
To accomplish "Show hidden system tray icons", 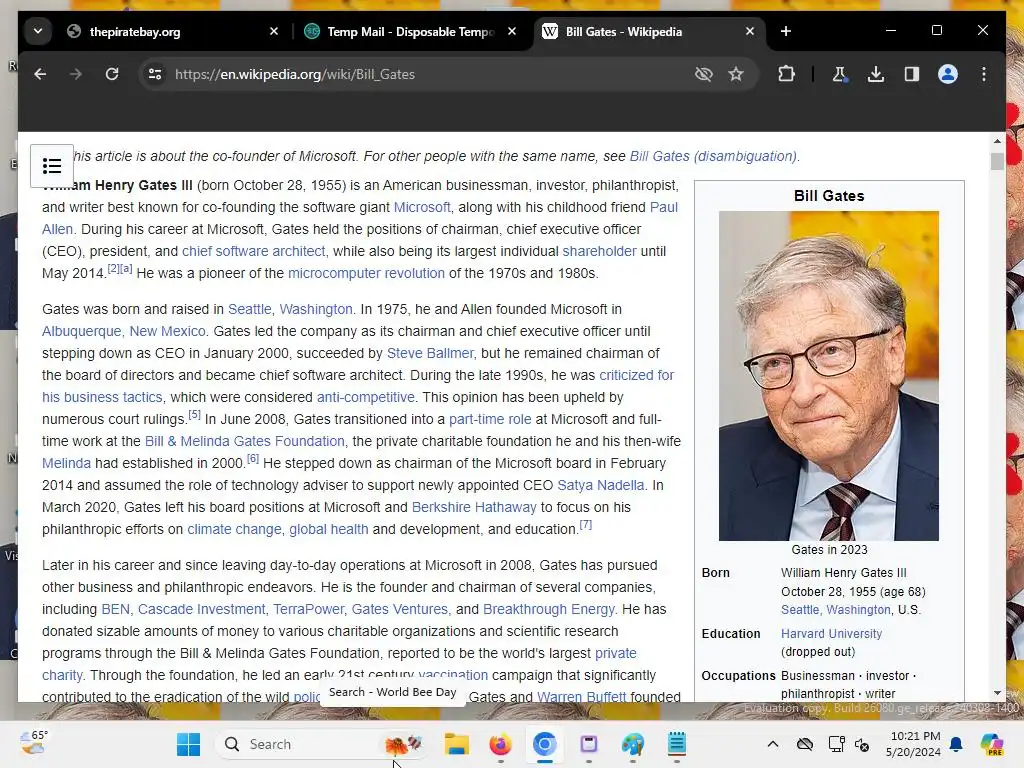I will (773, 744).
